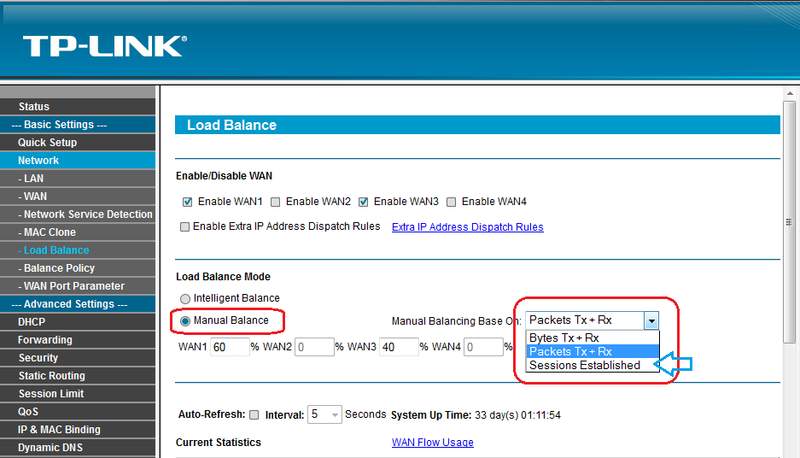Screen dimensions: 800x458
Task: Click the TP-LINK logo
Action: pos(105,46)
